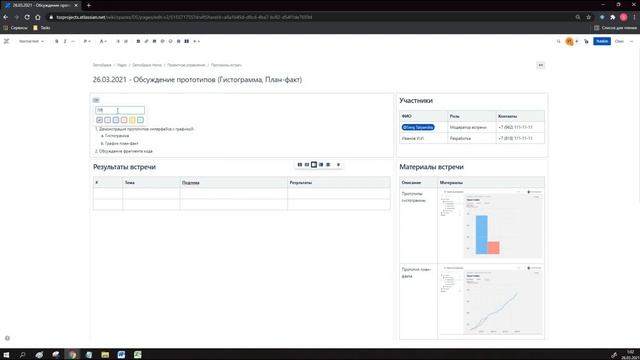Open the insert plus menu
Image resolution: width=640 pixels, height=360 pixels.
point(196,41)
